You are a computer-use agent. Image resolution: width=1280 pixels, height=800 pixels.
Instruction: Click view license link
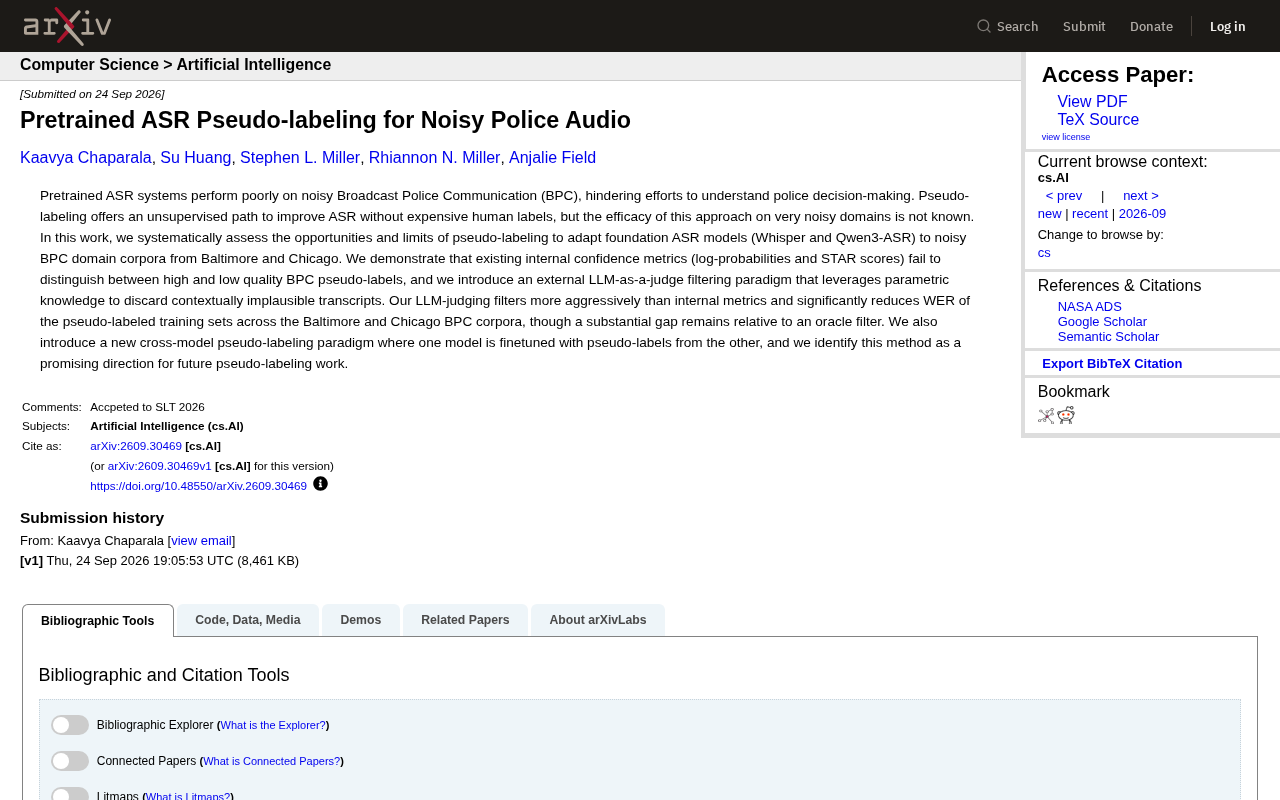tap(1066, 137)
